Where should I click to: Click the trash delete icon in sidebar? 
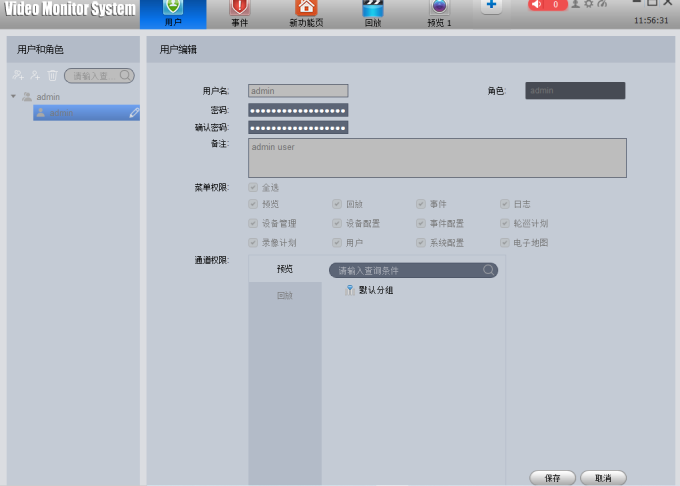(53, 75)
